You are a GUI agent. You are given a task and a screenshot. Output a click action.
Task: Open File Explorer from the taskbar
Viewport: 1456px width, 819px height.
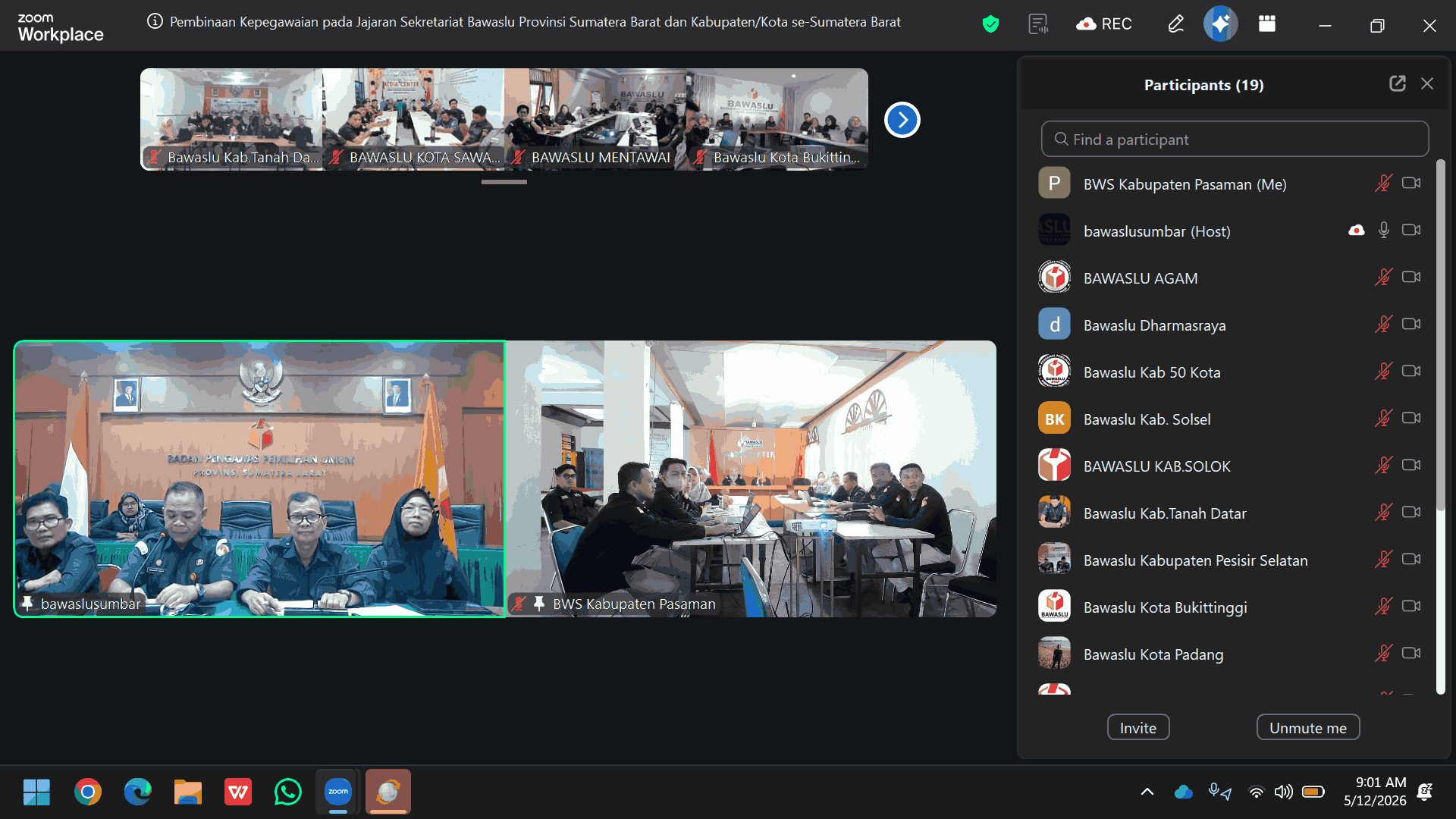click(x=188, y=792)
